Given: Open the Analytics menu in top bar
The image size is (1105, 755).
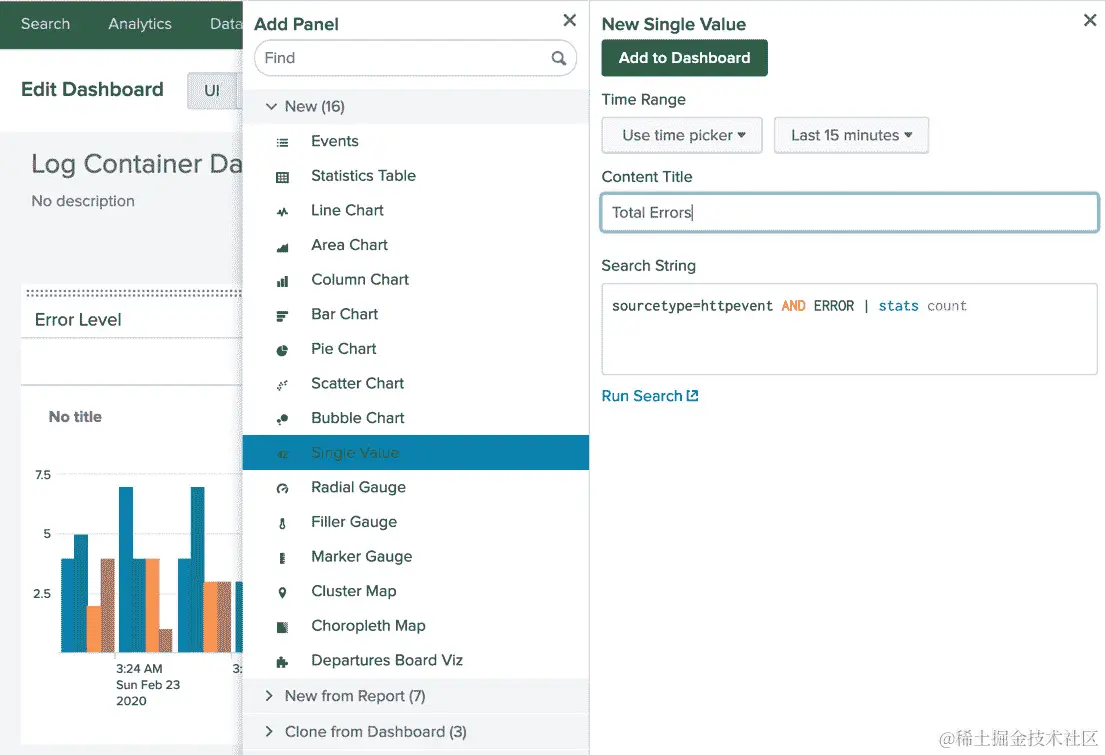Looking at the screenshot, I should [x=140, y=24].
